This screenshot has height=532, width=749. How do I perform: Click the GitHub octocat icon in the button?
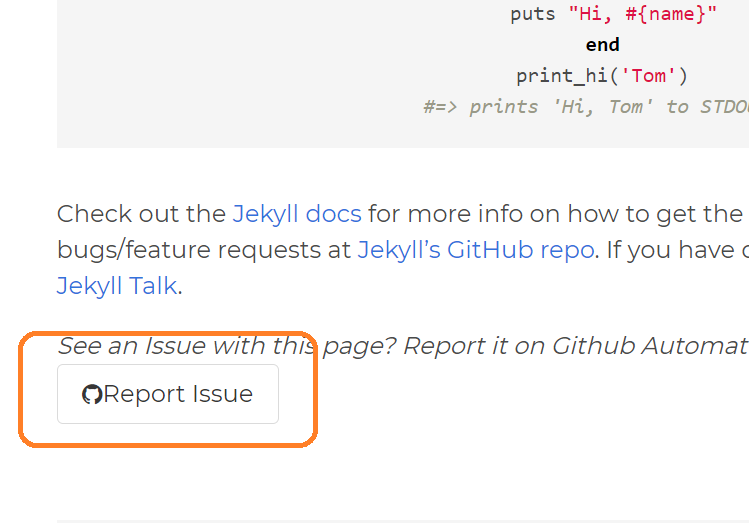coord(92,395)
